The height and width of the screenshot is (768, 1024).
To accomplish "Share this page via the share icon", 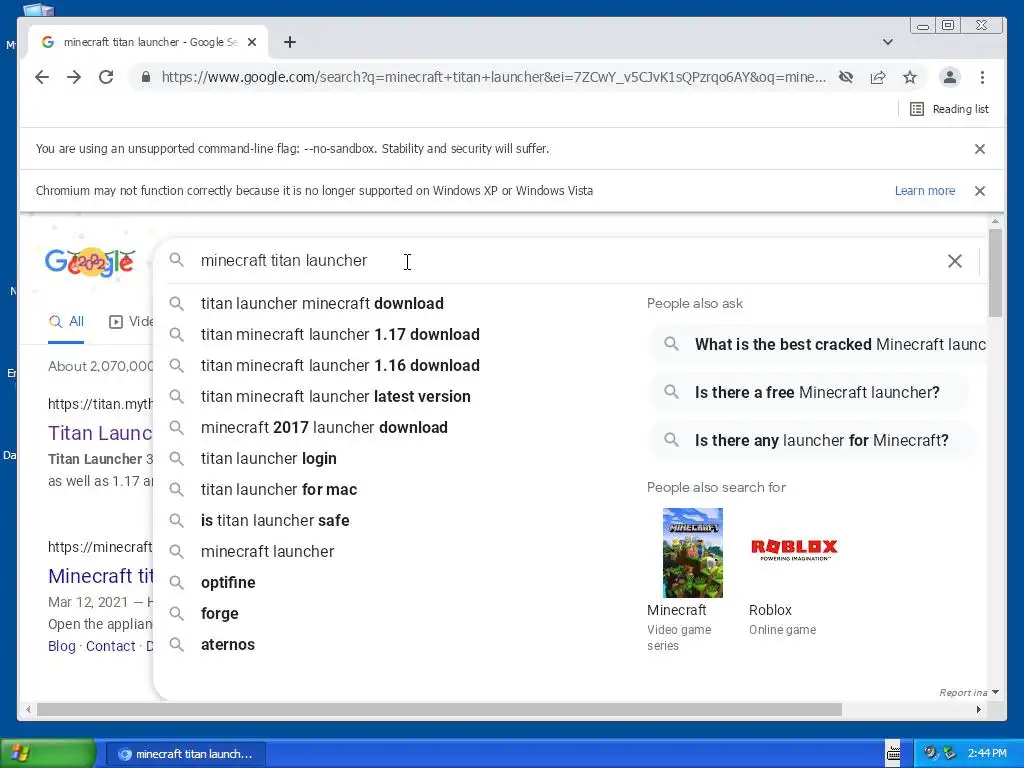I will click(878, 77).
